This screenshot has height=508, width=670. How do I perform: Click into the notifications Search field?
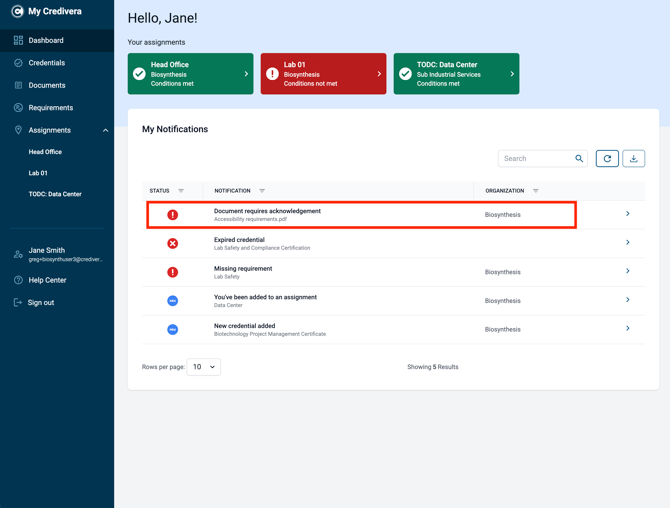click(538, 159)
